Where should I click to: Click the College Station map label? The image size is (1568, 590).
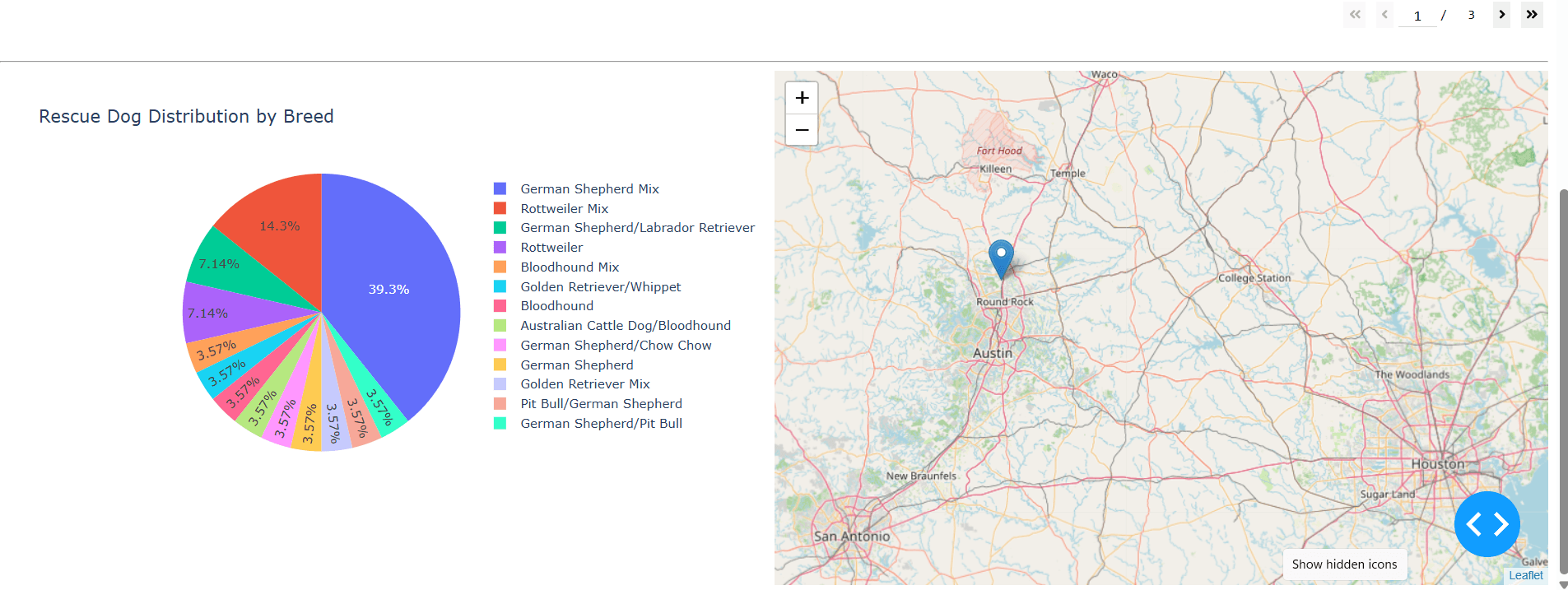[1254, 278]
